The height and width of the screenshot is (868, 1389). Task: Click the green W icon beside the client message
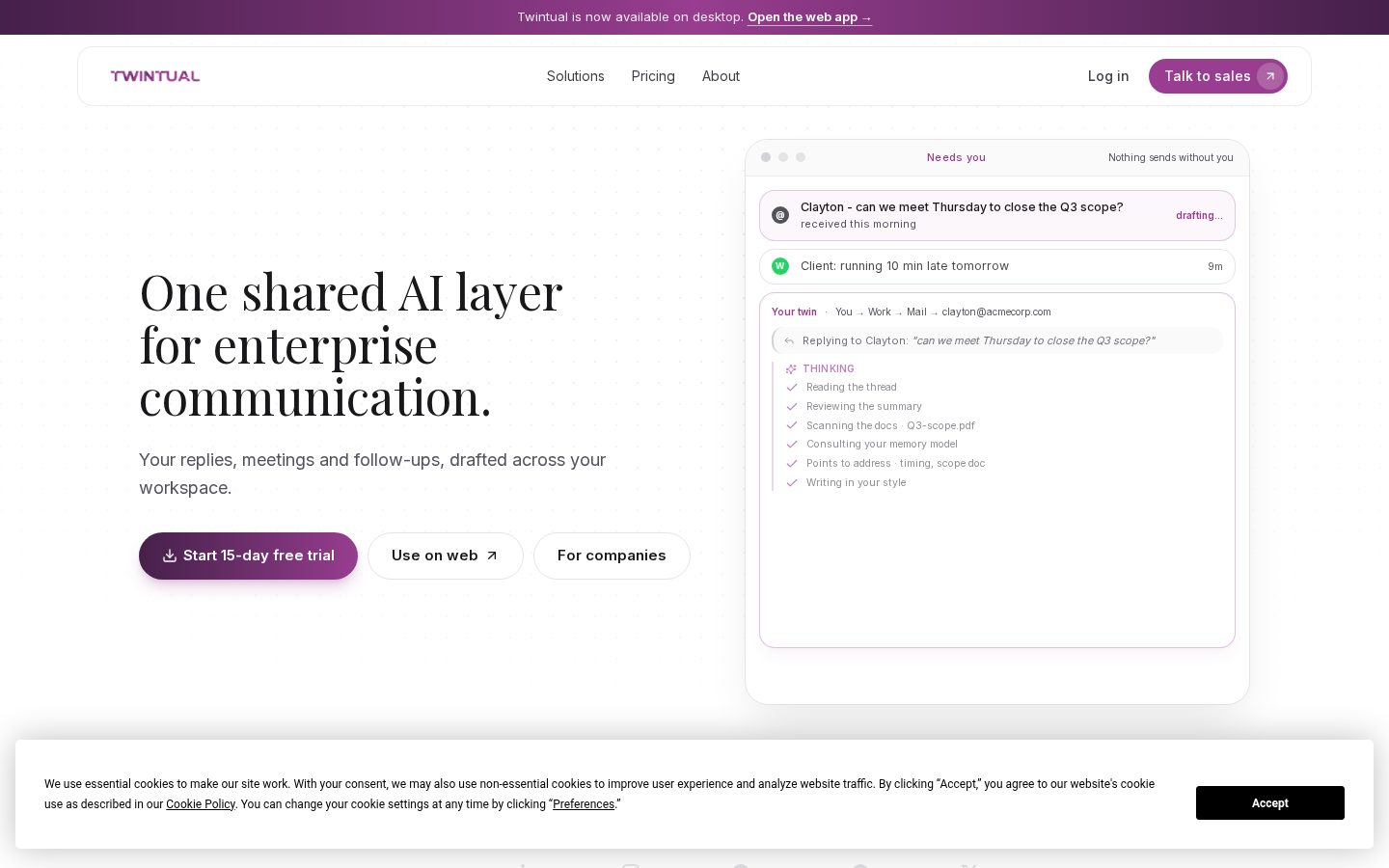coord(780,266)
